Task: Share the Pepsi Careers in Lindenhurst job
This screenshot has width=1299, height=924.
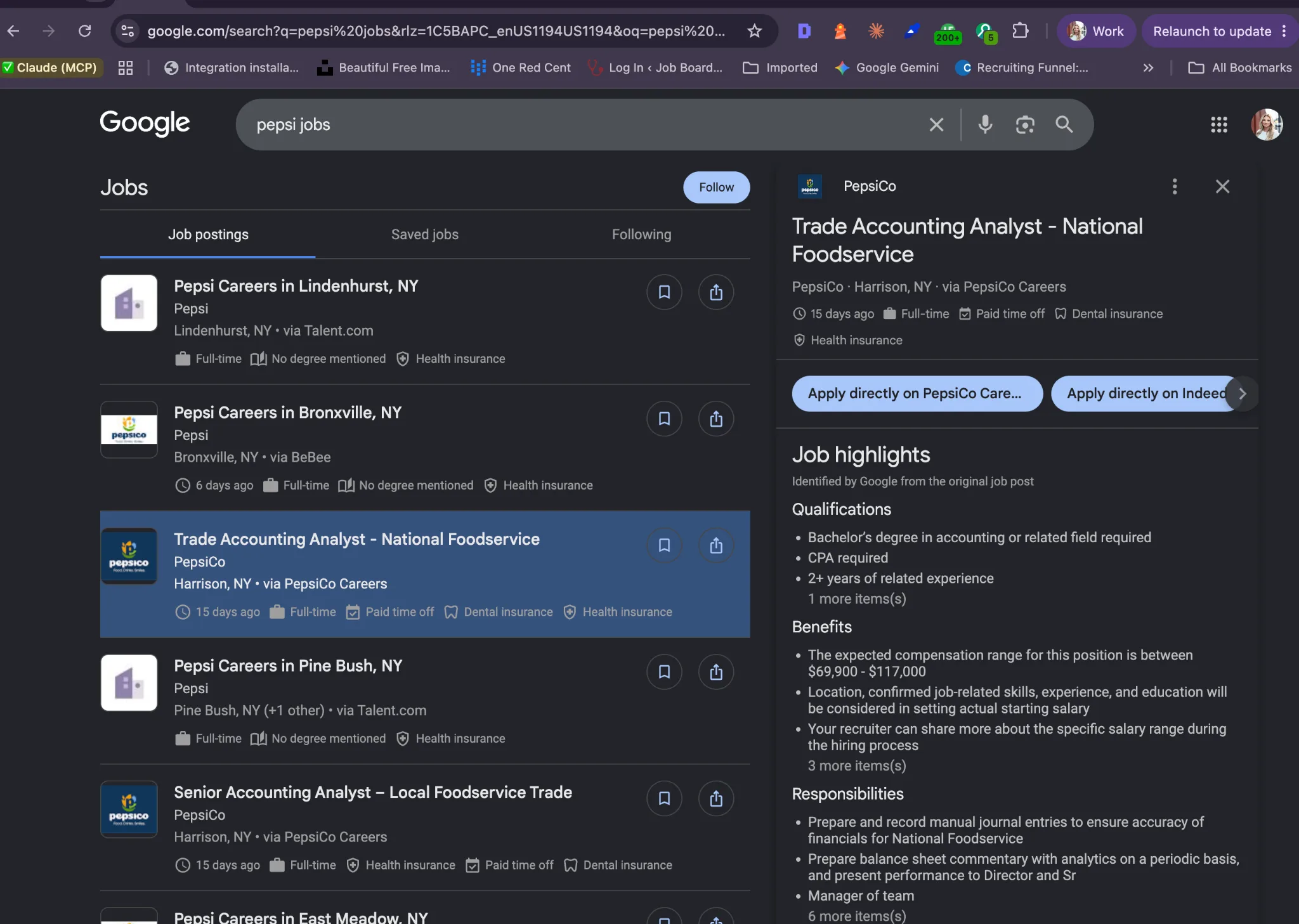Action: [716, 292]
